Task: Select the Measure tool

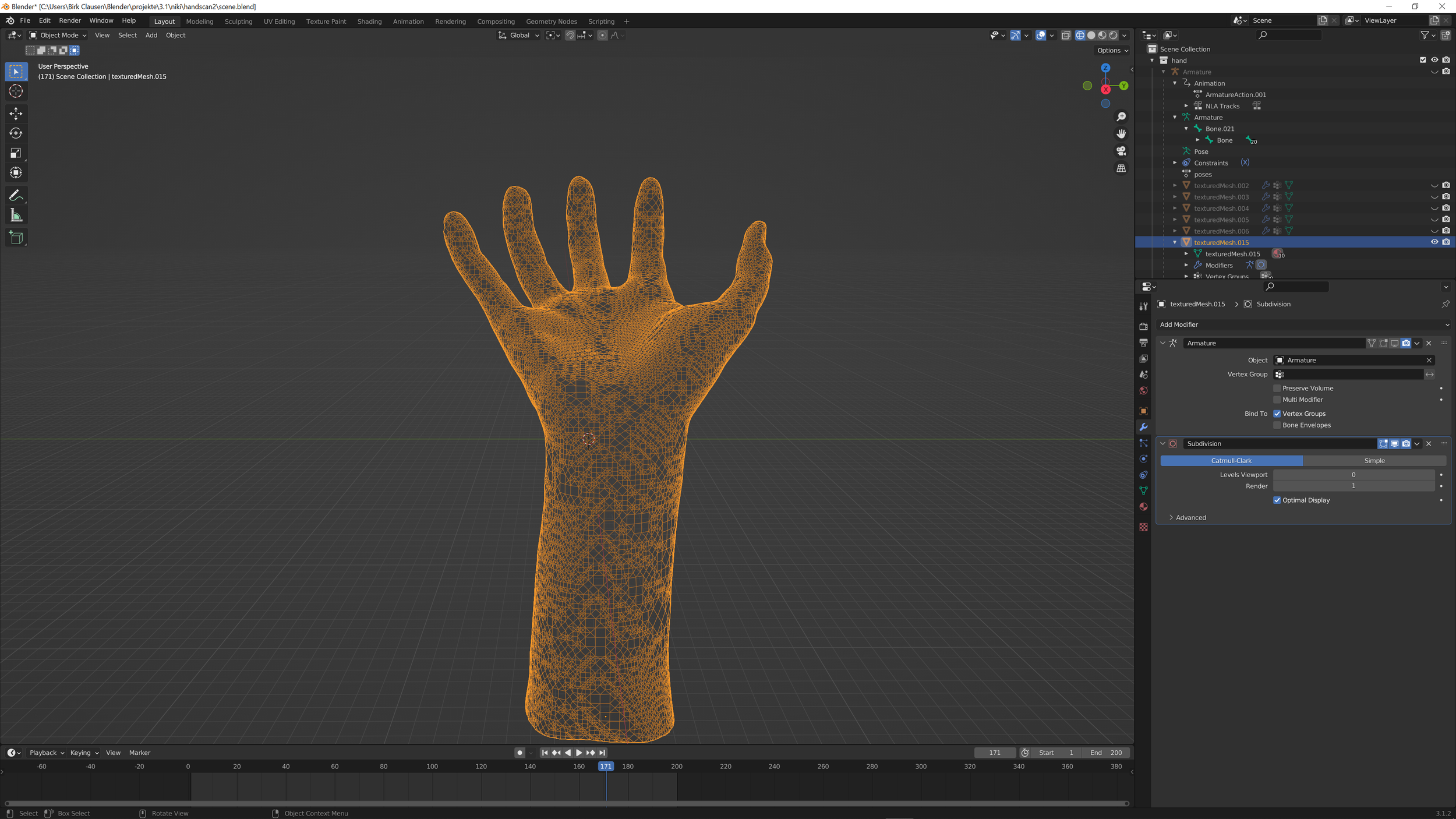Action: [x=16, y=216]
